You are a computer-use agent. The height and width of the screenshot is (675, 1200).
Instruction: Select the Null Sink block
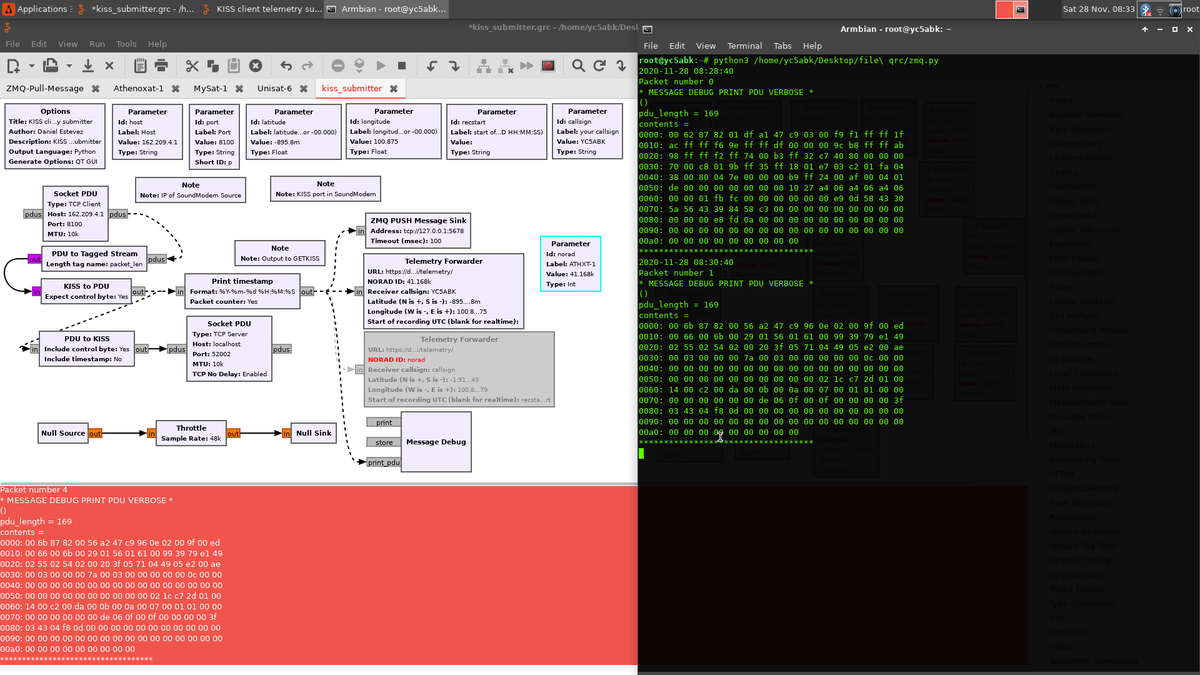(314, 433)
